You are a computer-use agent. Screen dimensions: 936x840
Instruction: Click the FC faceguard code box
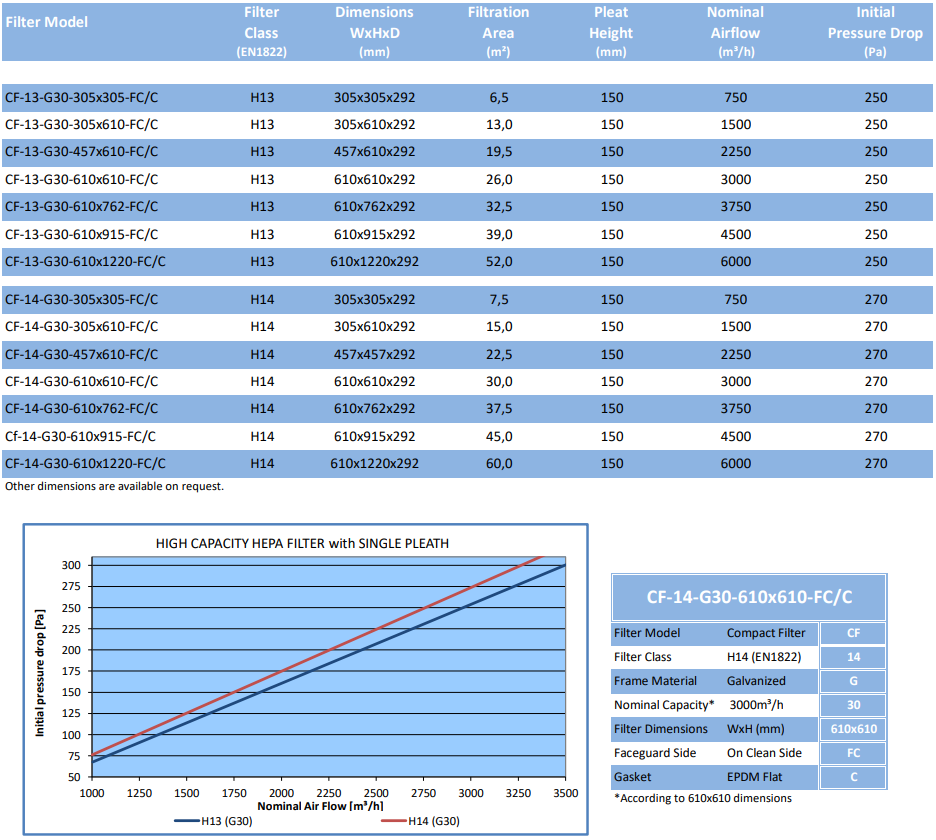(853, 753)
